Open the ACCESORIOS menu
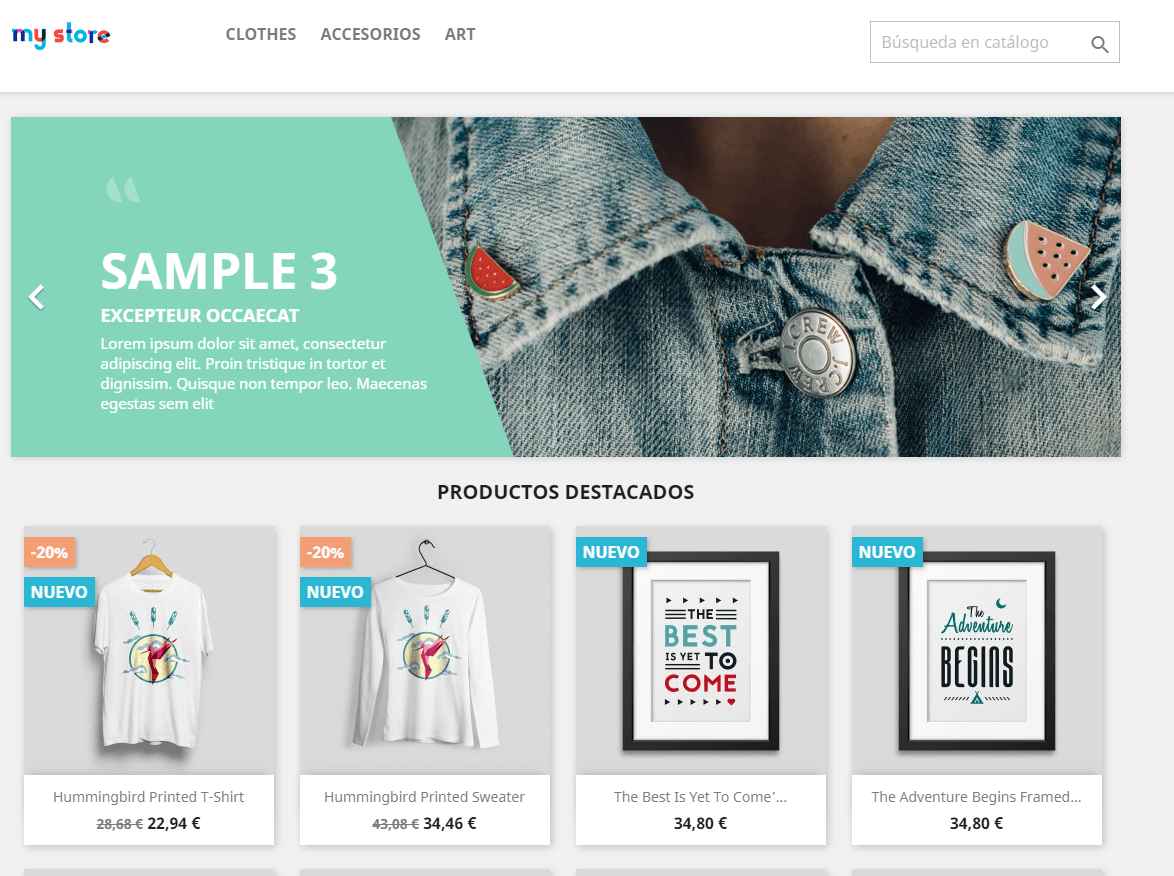This screenshot has height=876, width=1174. tap(370, 34)
